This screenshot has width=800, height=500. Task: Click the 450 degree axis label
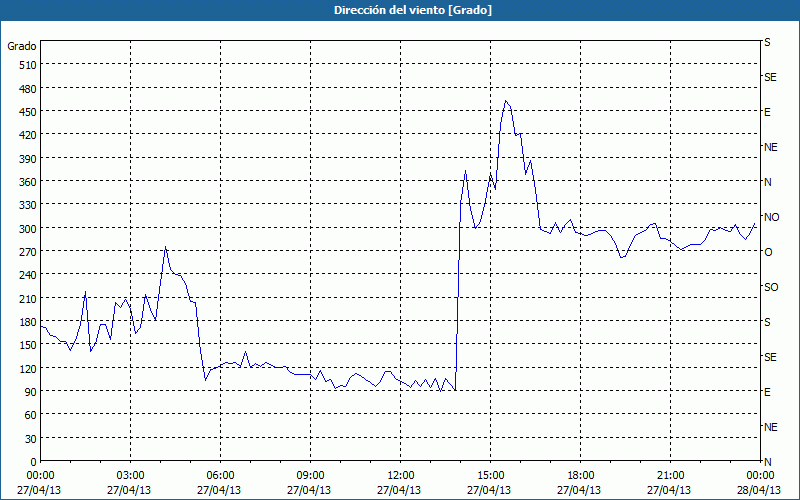pos(28,112)
